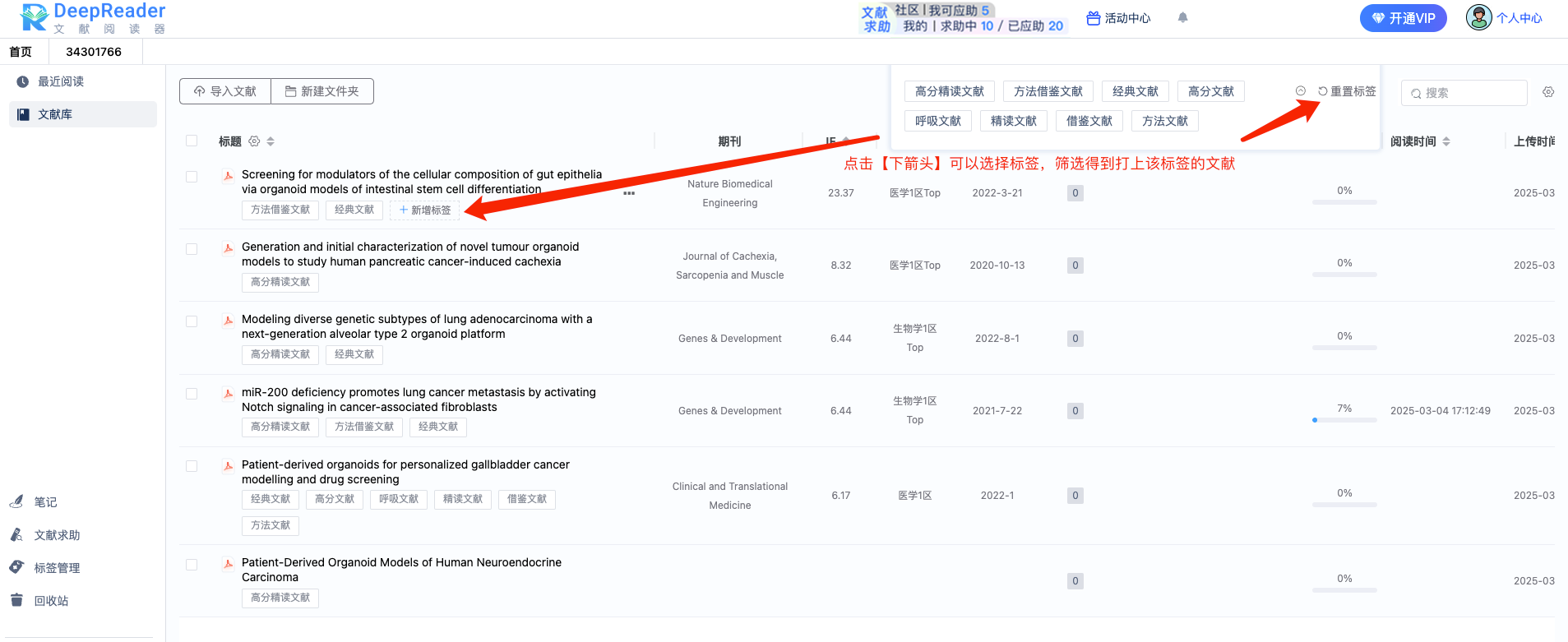This screenshot has width=1568, height=642.
Task: Select 文献库 in the sidebar
Action: pyautogui.click(x=82, y=114)
